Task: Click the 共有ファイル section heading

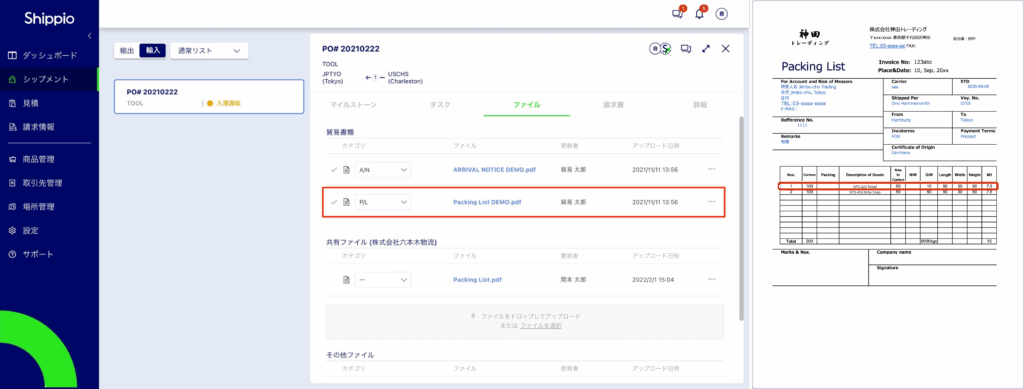Action: coord(381,242)
